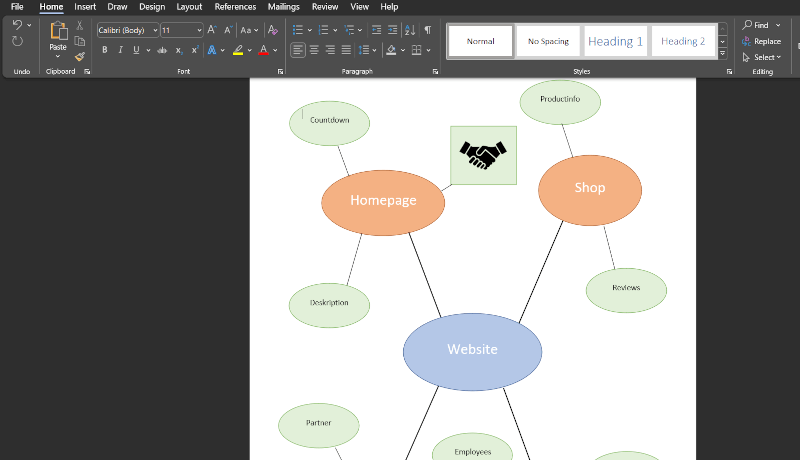
Task: Toggle Italic formatting
Action: click(x=120, y=50)
